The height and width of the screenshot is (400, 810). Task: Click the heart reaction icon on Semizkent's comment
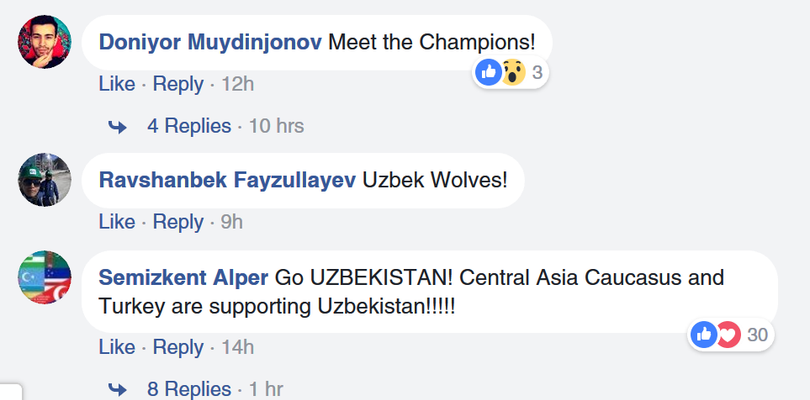coord(728,335)
